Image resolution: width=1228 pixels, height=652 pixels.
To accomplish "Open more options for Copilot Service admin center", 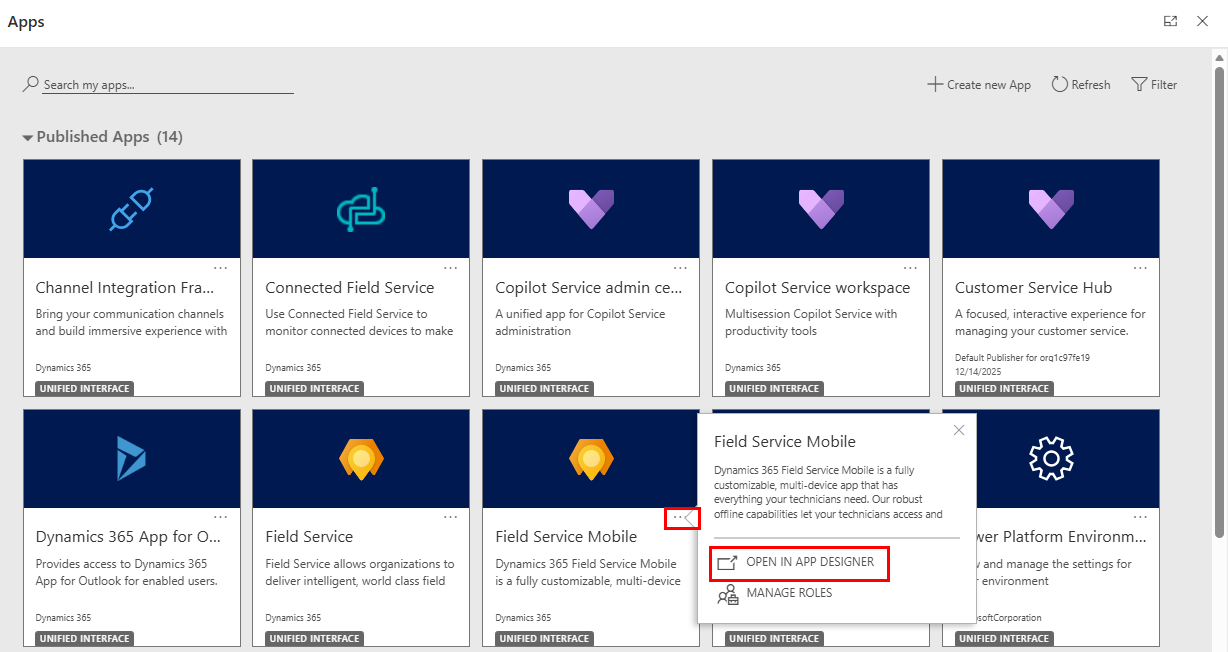I will [x=681, y=268].
